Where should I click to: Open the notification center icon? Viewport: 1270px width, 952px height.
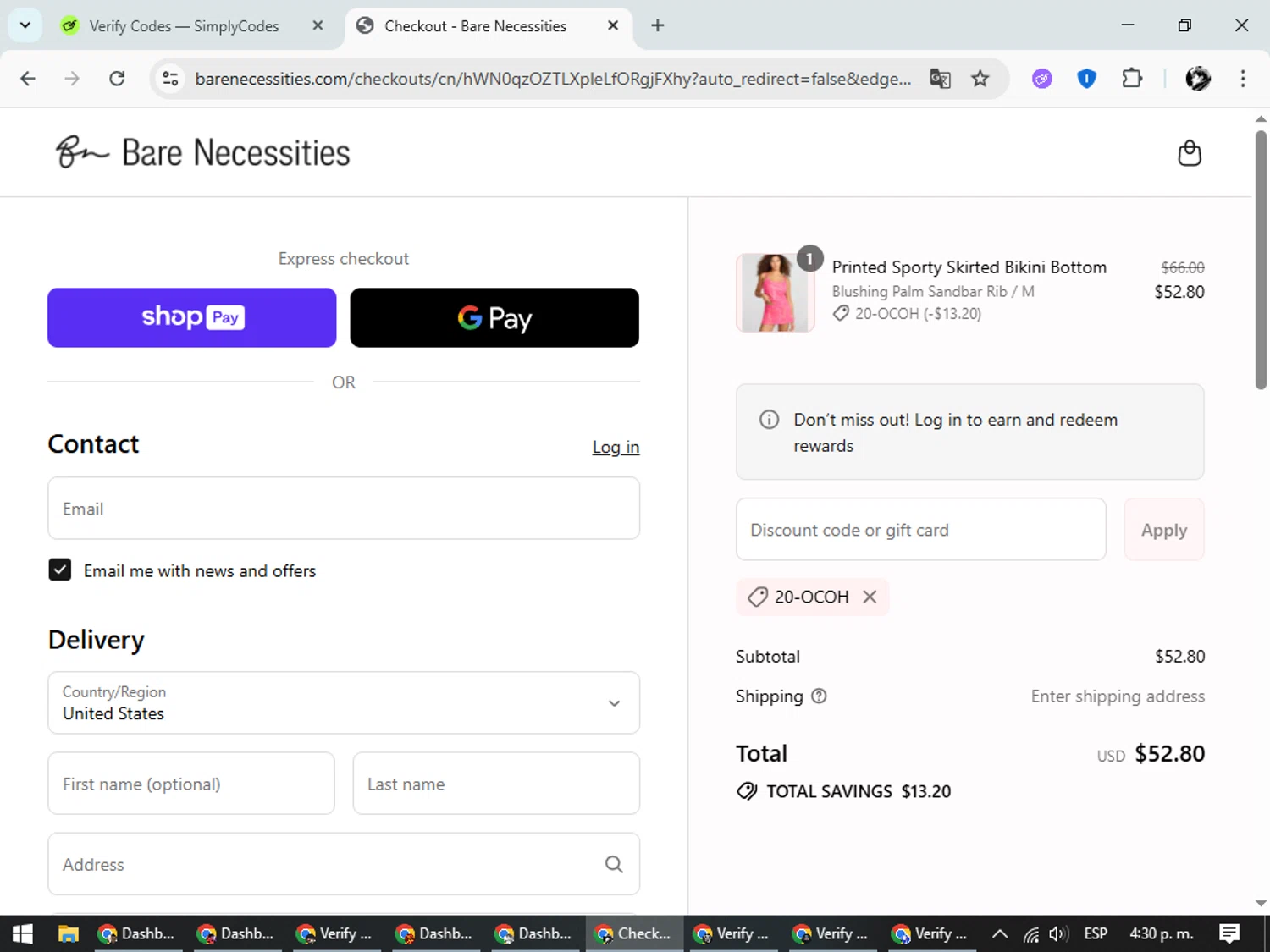click(x=1229, y=933)
